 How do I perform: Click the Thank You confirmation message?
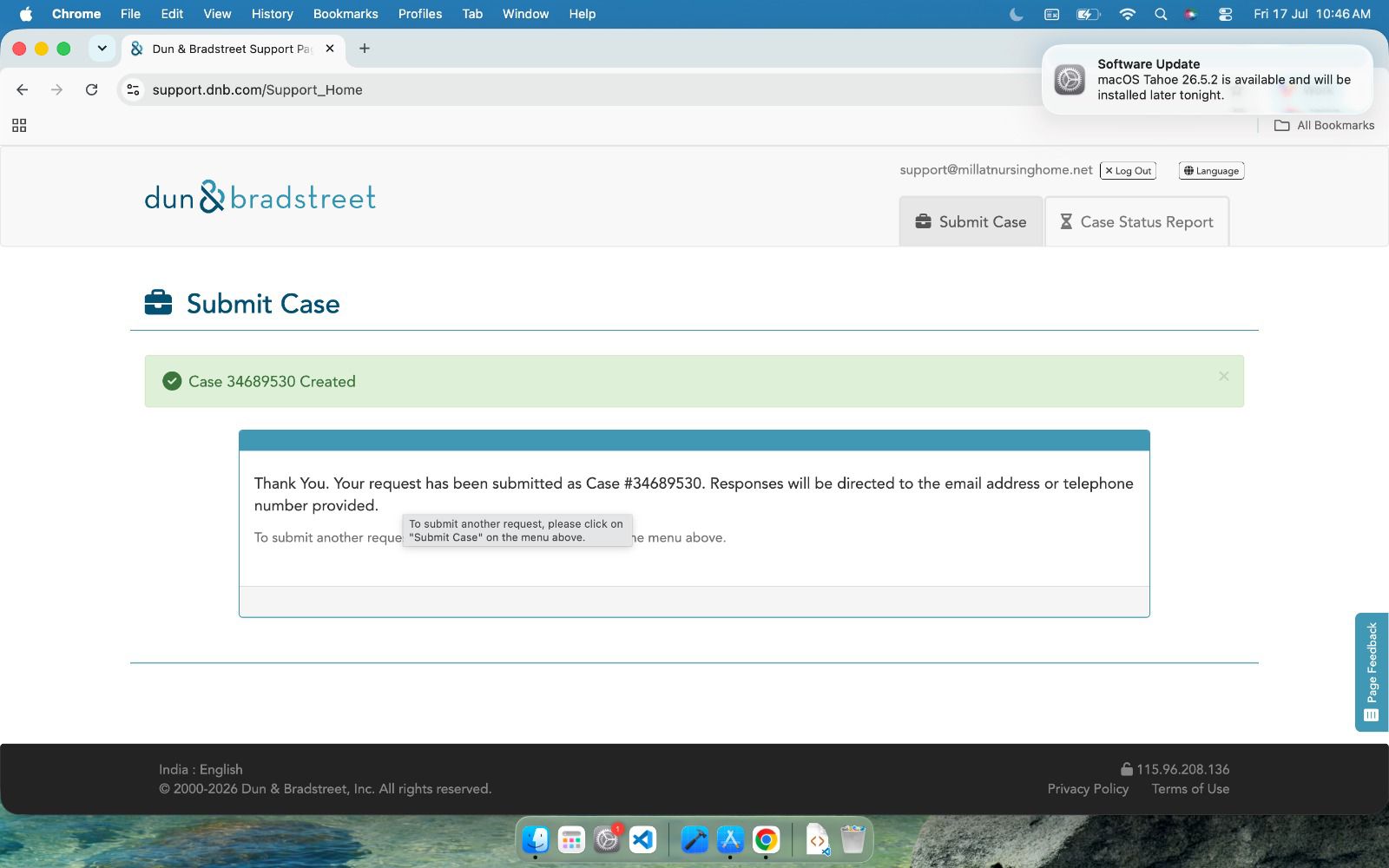tap(694, 494)
